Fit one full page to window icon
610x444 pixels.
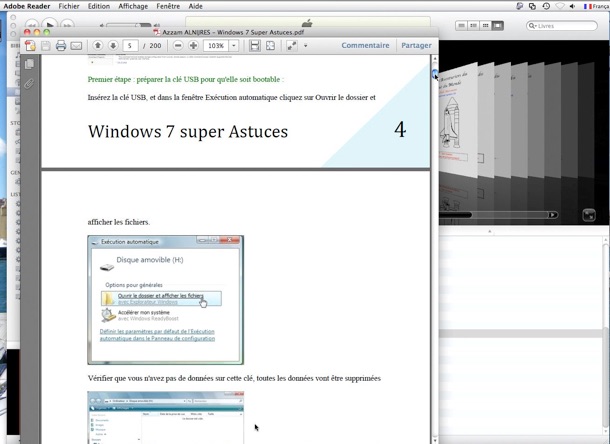(270, 46)
